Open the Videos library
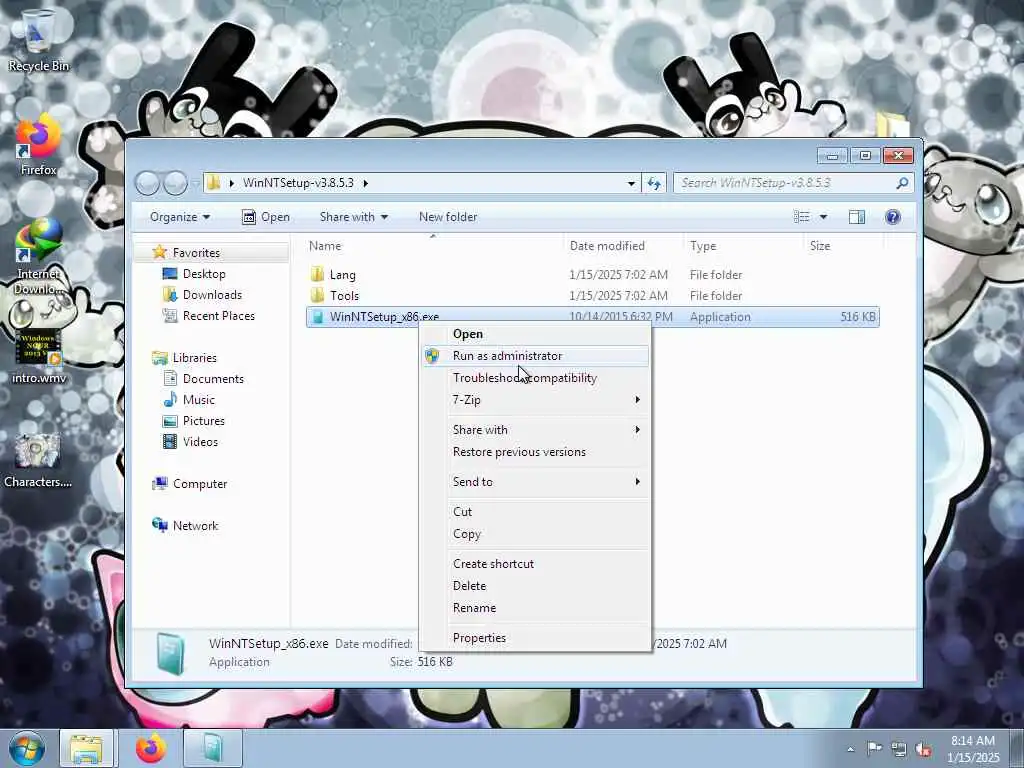The image size is (1024, 768). 200,441
